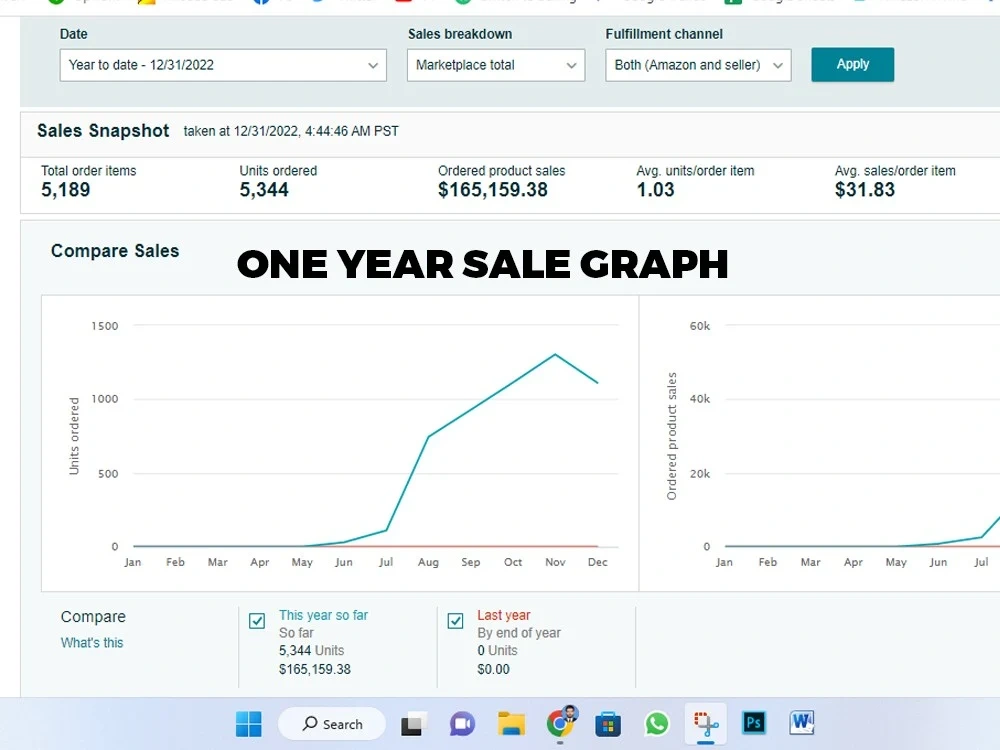This screenshot has height=750, width=1000.
Task: Open Task View from the taskbar
Action: coord(411,724)
